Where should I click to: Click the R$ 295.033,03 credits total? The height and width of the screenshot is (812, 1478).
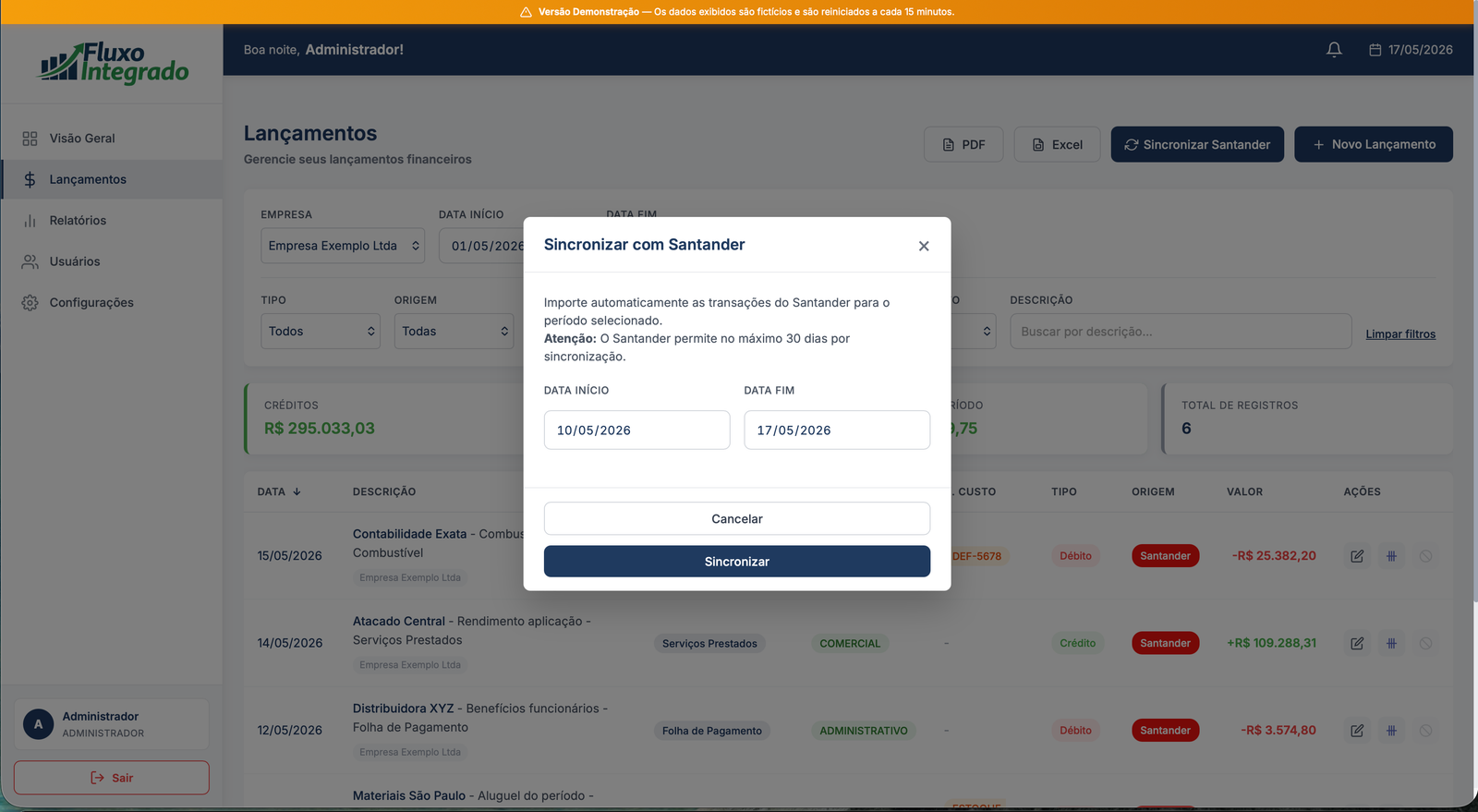point(320,429)
